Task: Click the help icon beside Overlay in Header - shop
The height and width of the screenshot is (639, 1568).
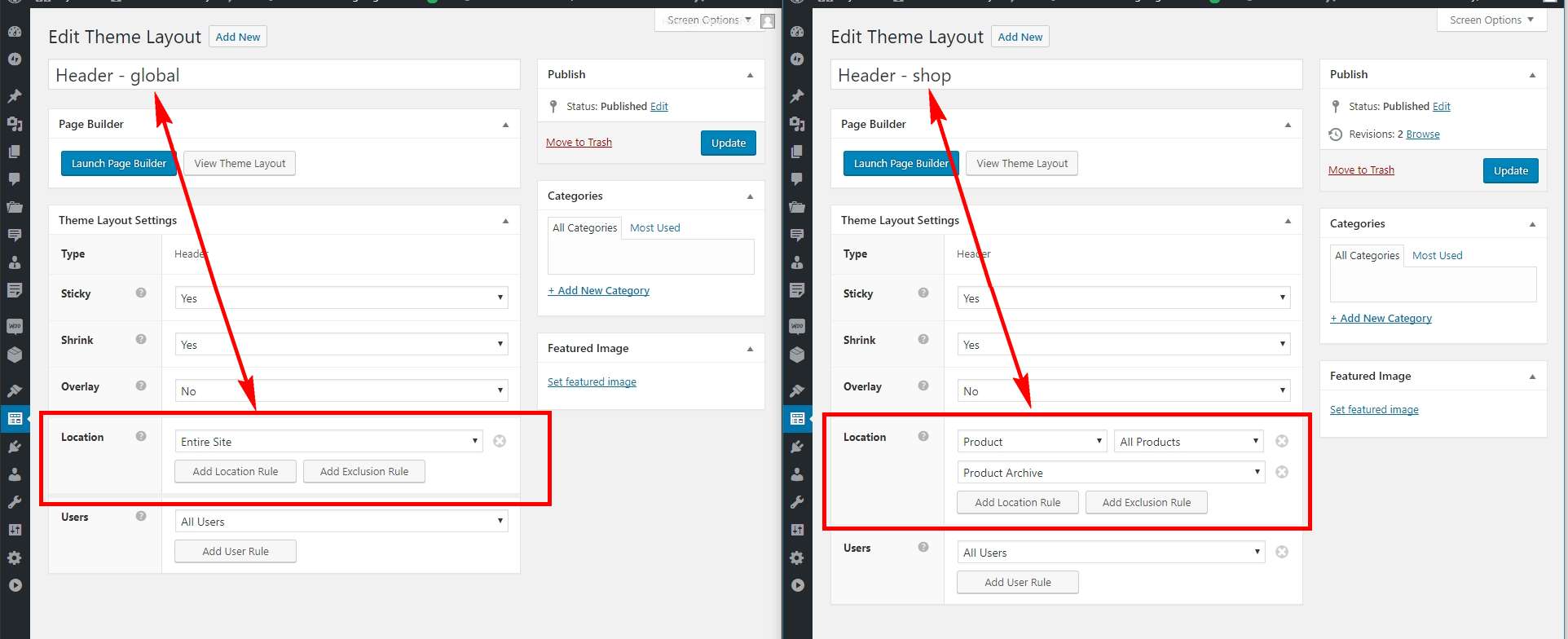Action: pos(923,386)
